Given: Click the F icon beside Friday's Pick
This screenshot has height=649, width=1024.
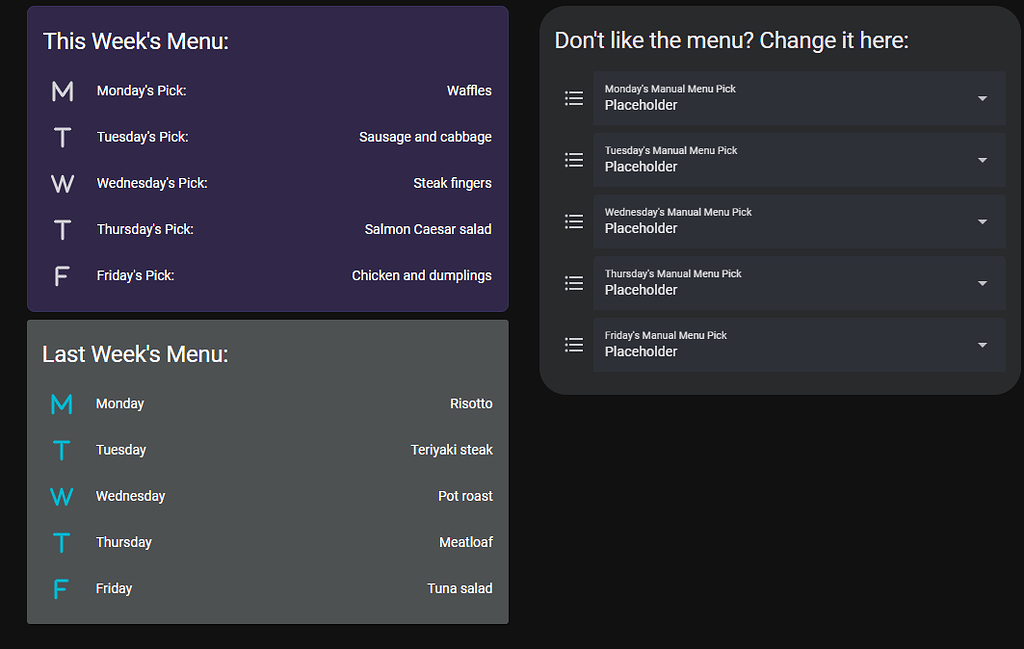Looking at the screenshot, I should coord(62,275).
